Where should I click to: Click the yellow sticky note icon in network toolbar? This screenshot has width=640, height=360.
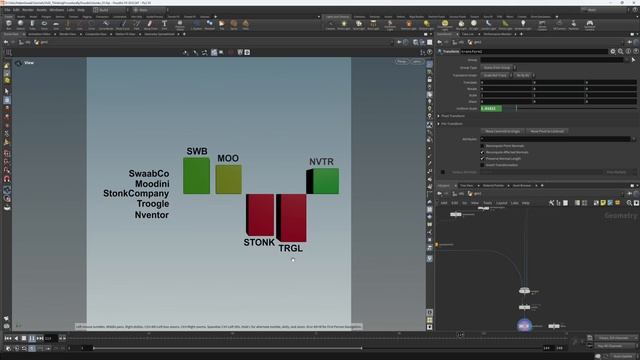[x=603, y=203]
